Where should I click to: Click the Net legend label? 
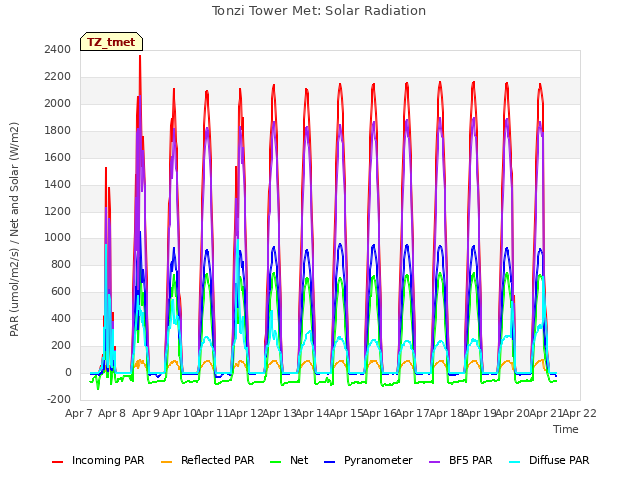click(299, 460)
